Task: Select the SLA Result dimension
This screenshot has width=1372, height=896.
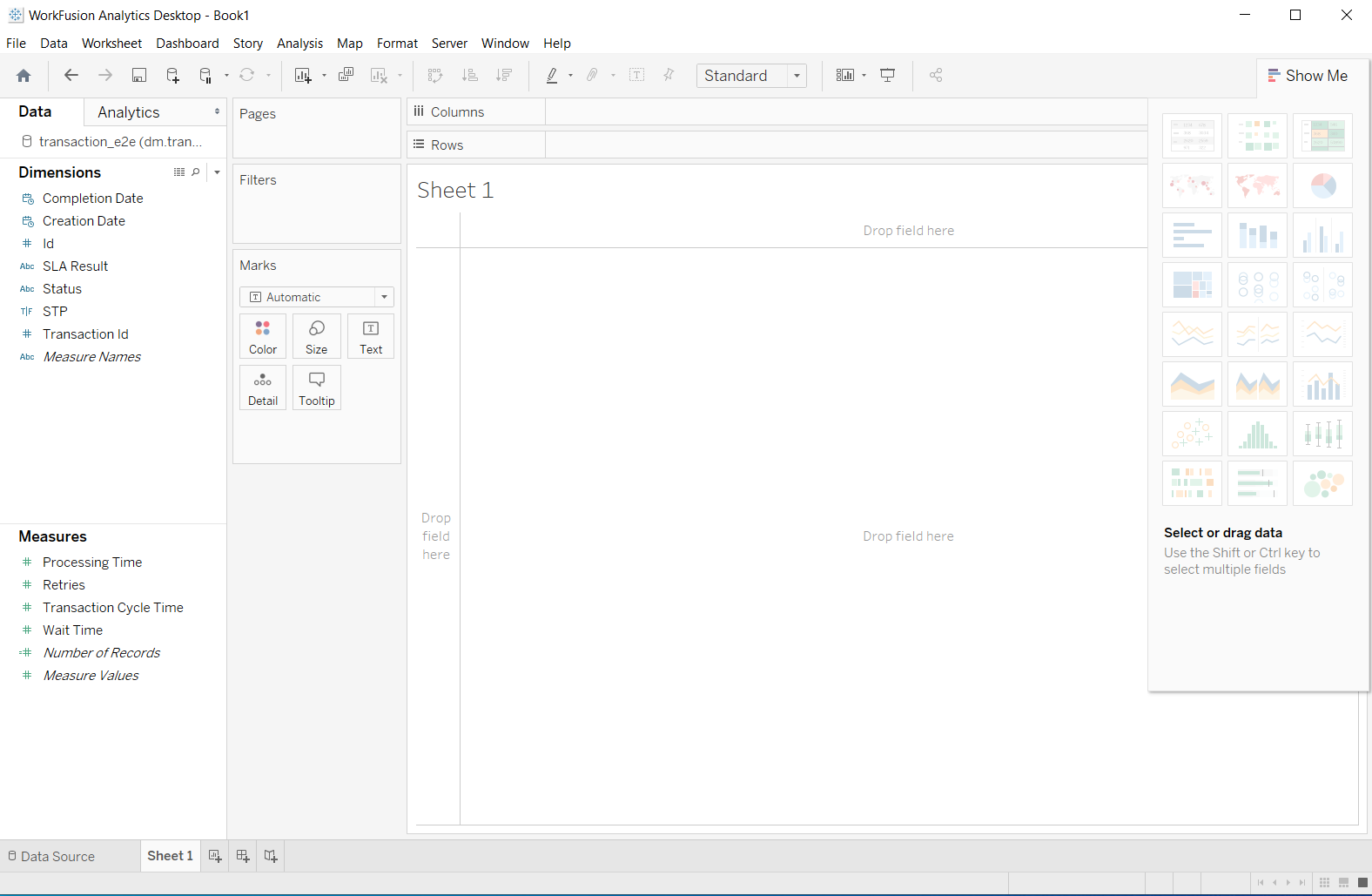Action: tap(76, 266)
